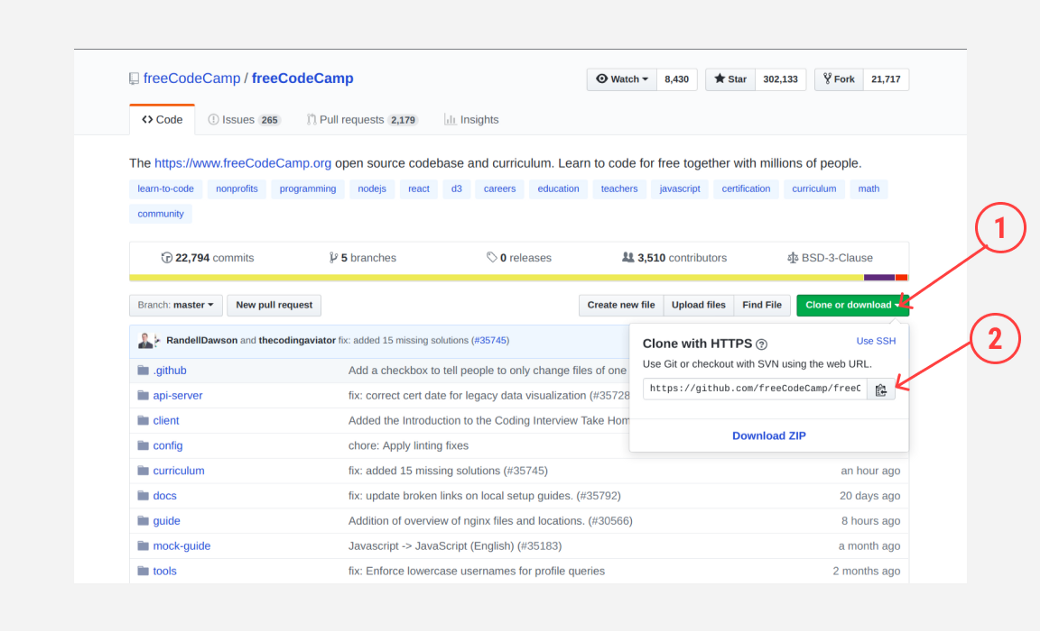Star the freeCodeCamp repository

click(x=729, y=79)
